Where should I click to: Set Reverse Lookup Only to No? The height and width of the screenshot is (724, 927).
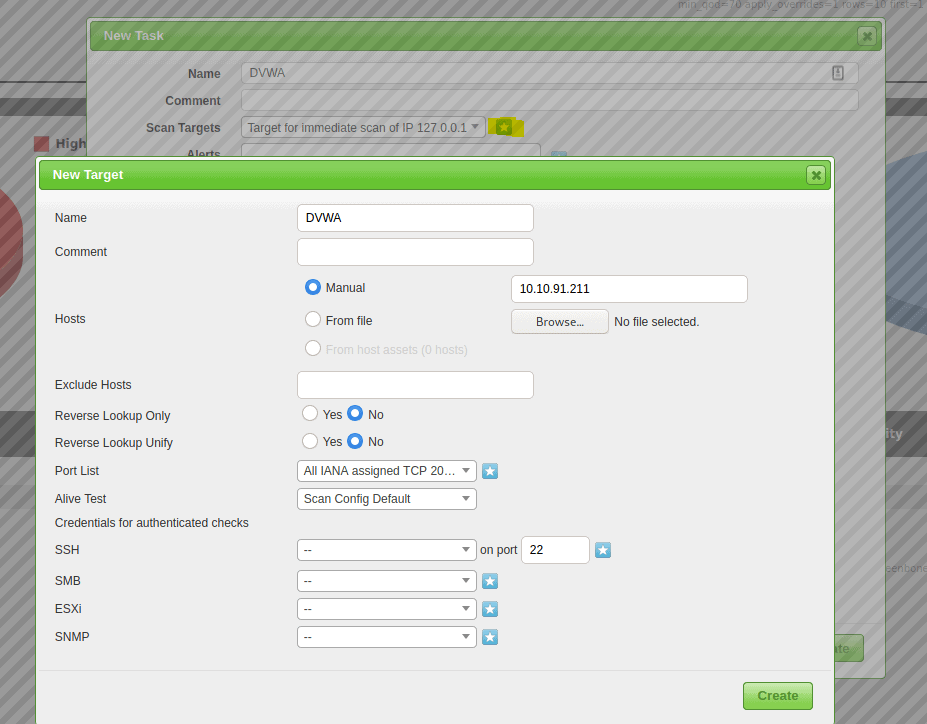[x=355, y=414]
